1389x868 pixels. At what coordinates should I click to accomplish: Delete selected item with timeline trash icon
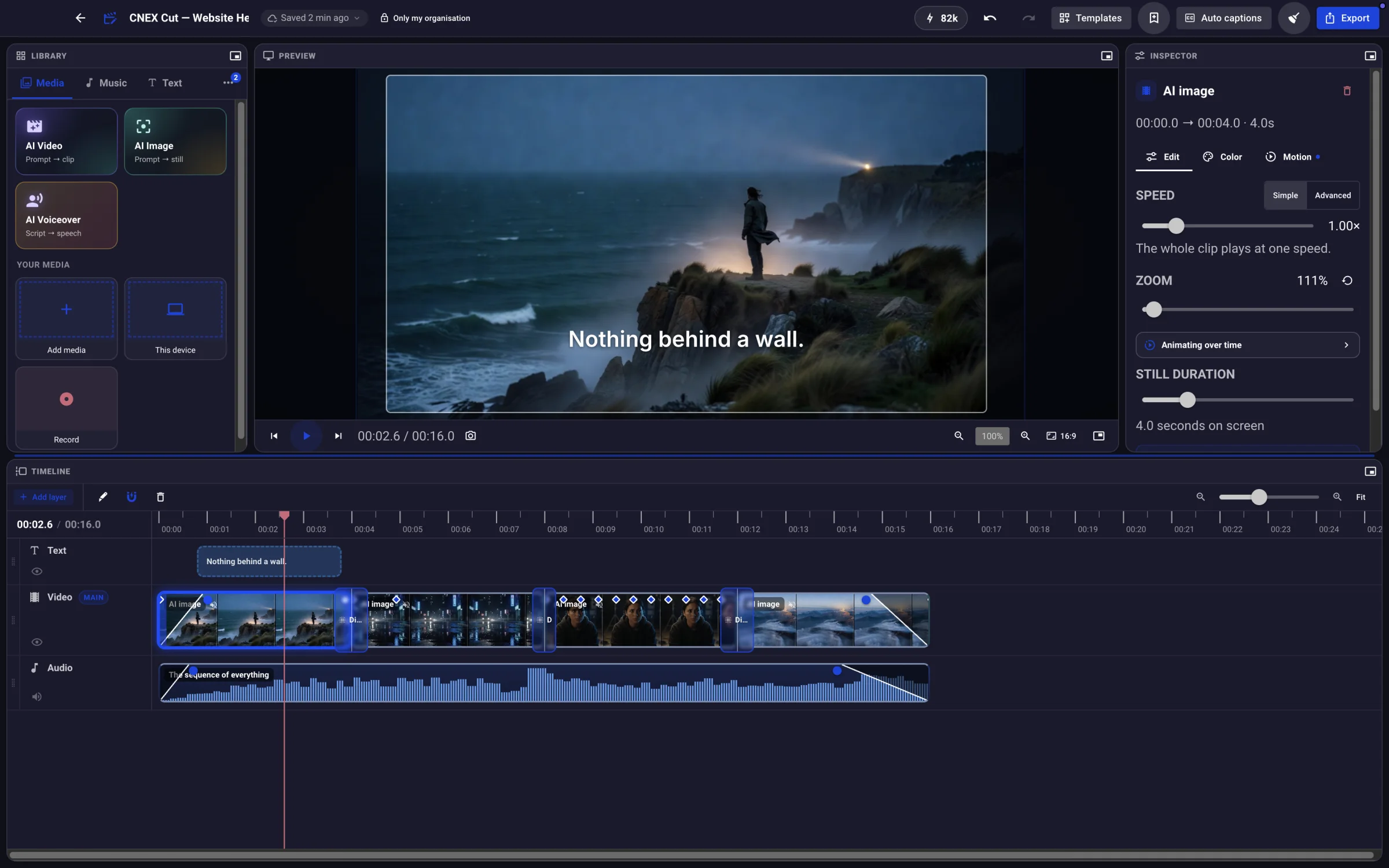tap(160, 497)
